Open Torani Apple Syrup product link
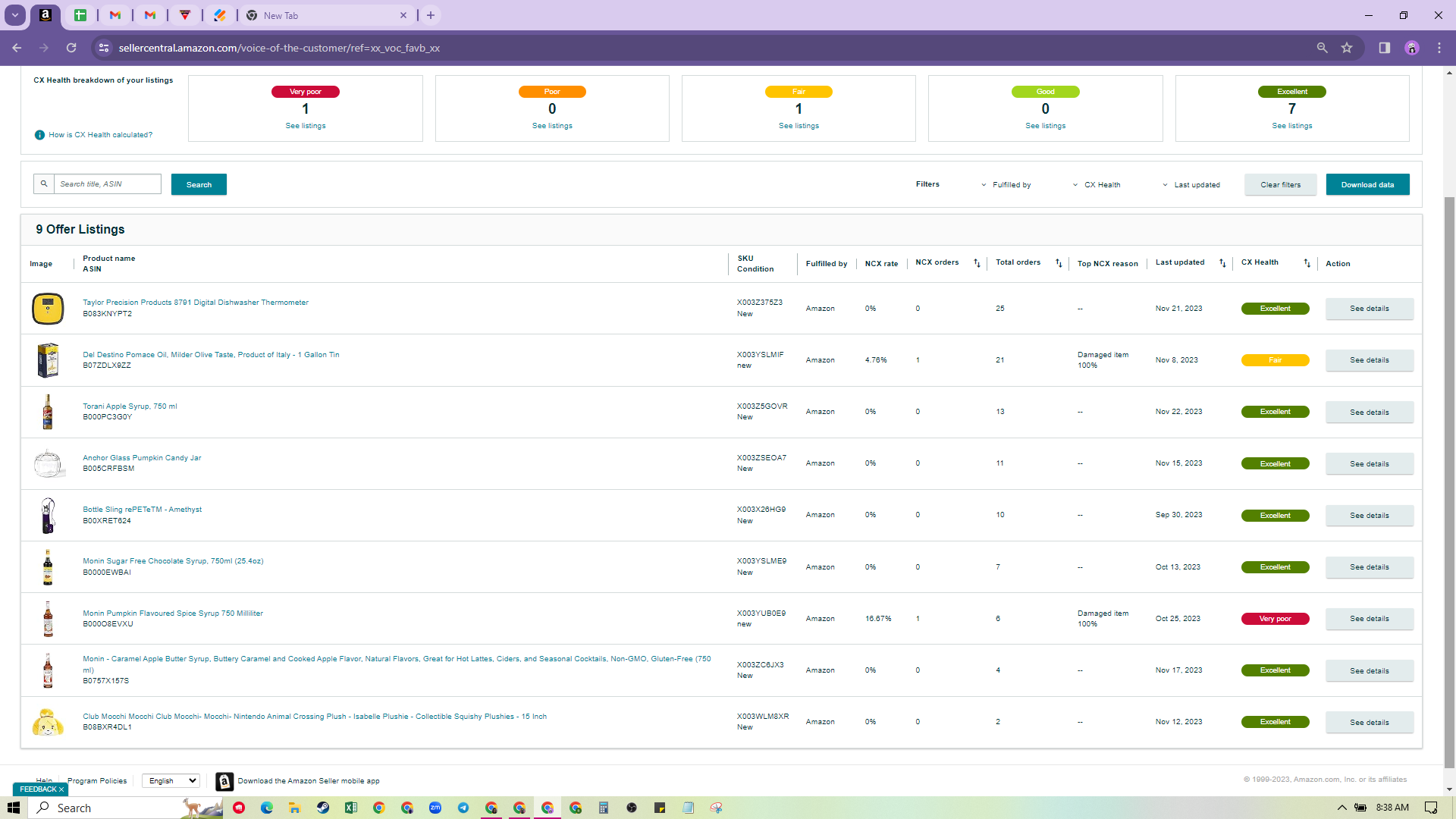This screenshot has height=819, width=1456. pyautogui.click(x=130, y=406)
